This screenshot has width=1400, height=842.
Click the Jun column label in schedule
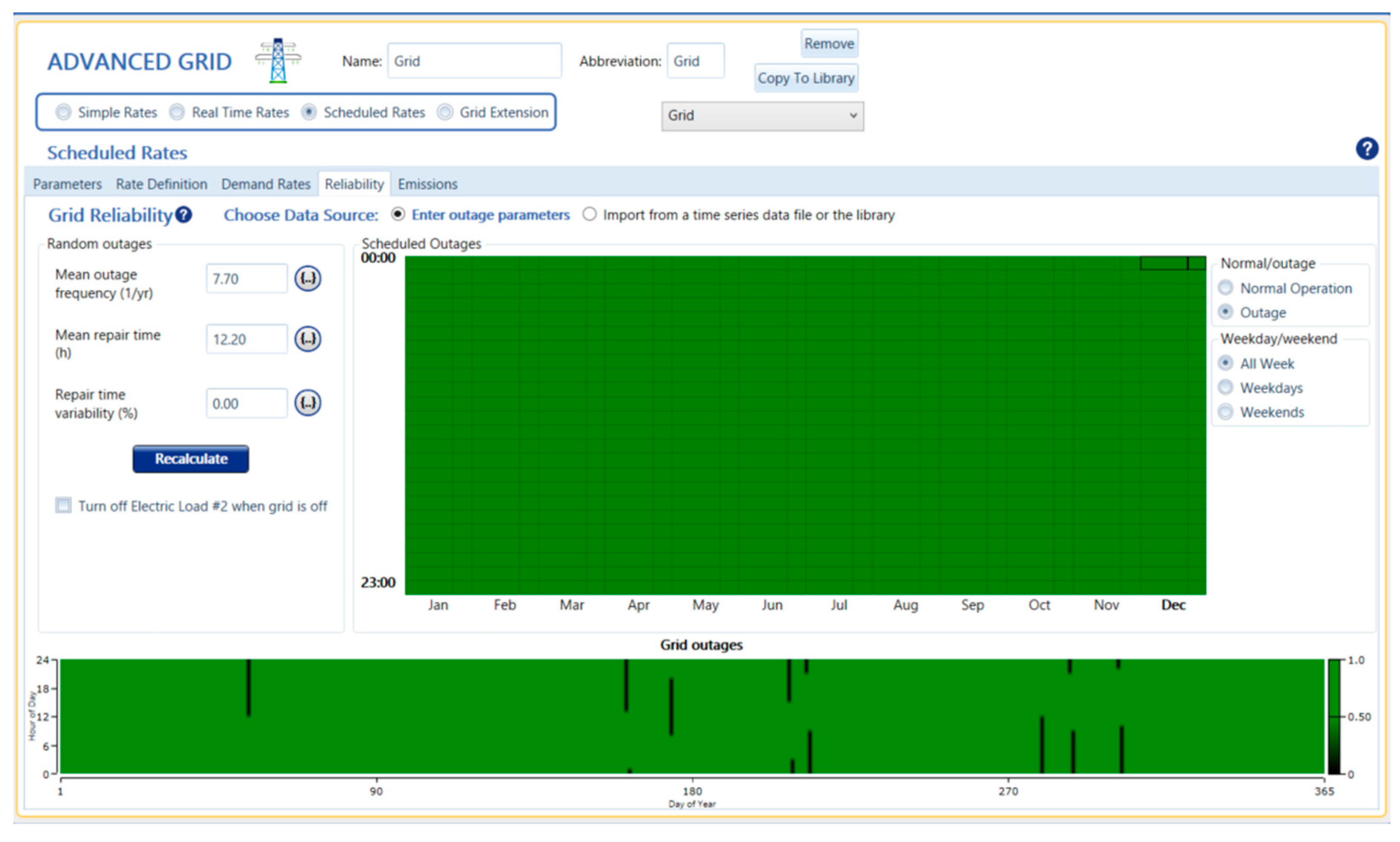[x=772, y=606]
